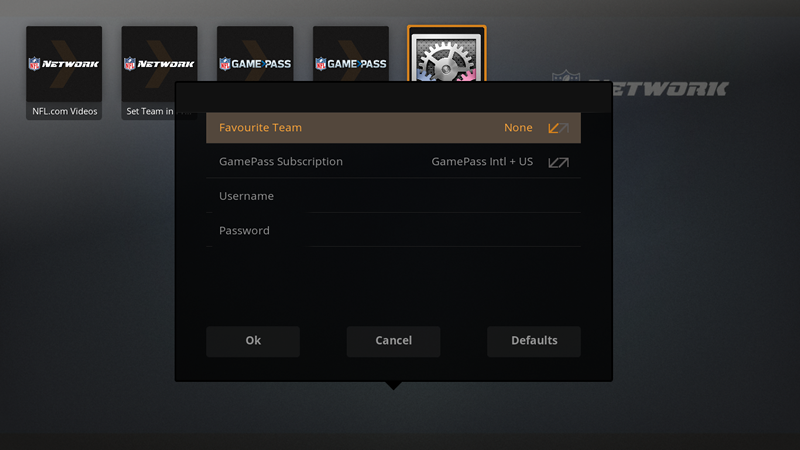Open the second Game Pass tile
Image resolution: width=800 pixels, height=450 pixels.
tap(351, 54)
